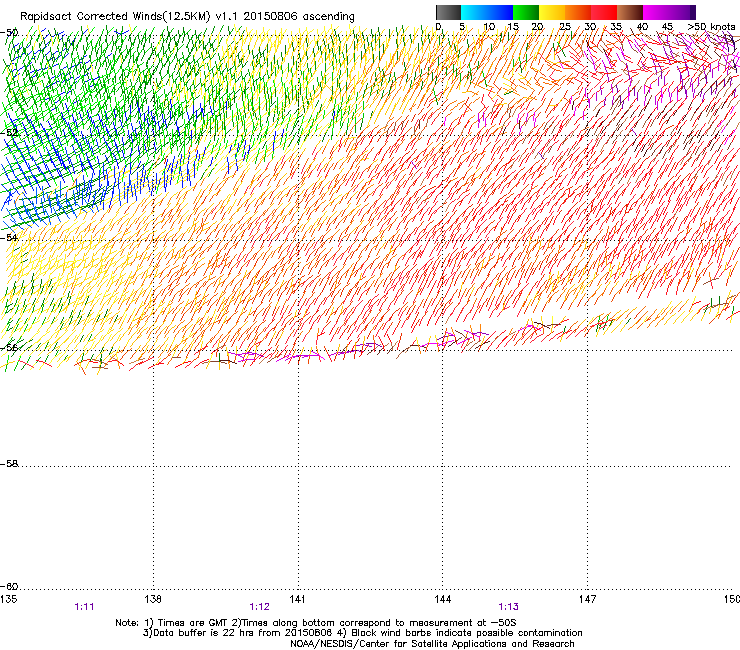This screenshot has width=740, height=650.
Task: Click the '35' legend scale label
Action: [x=616, y=27]
